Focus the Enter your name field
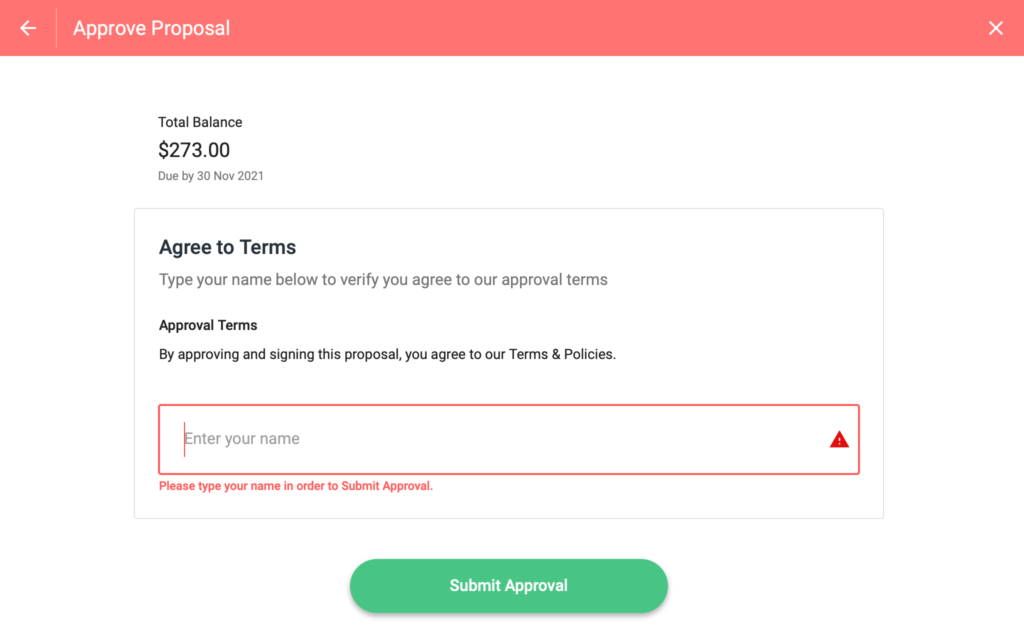Screen dimensions: 1024x639 509,439
